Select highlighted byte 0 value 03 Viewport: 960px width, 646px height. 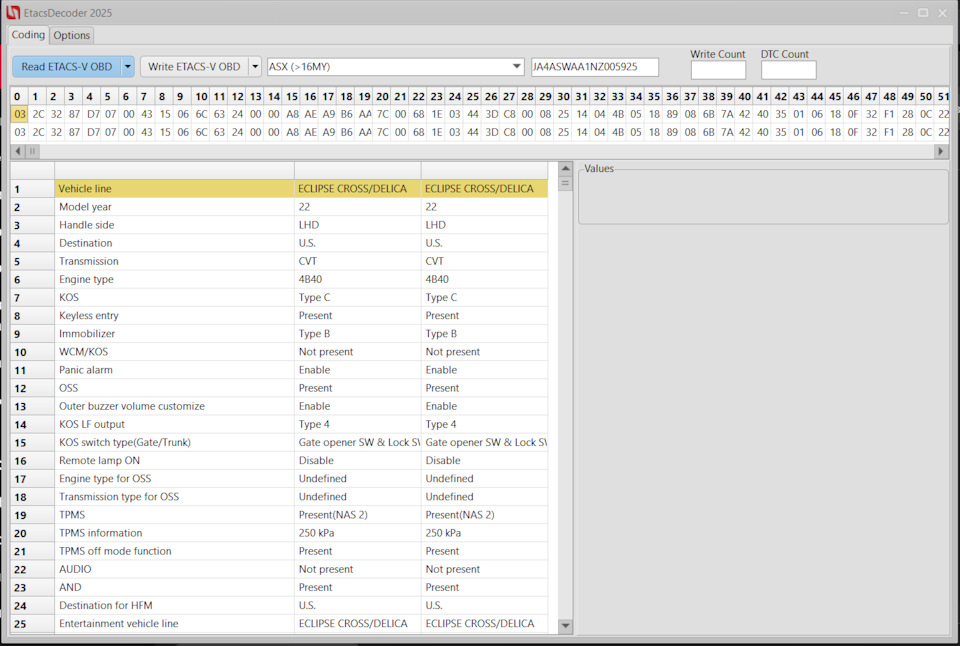pyautogui.click(x=20, y=114)
